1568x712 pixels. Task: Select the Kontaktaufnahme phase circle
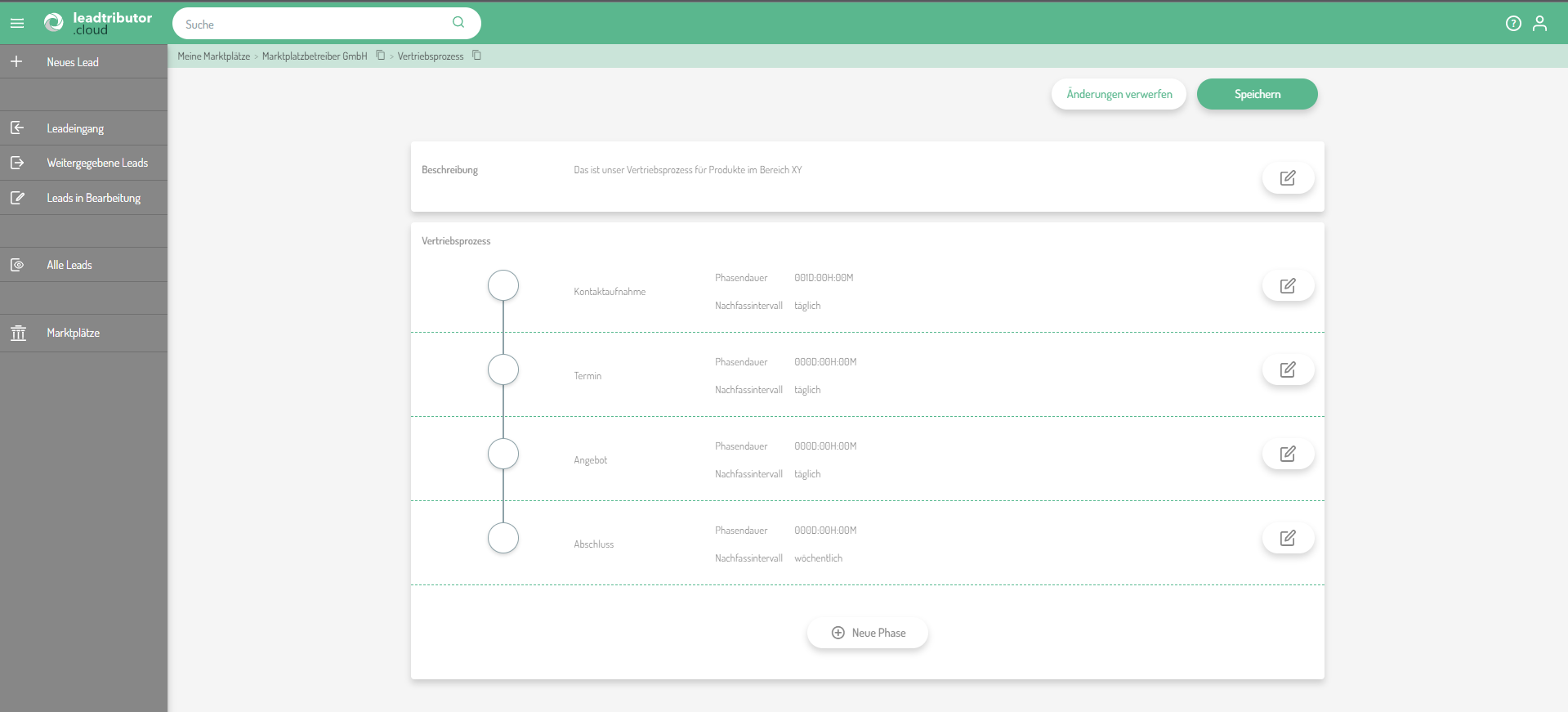[503, 286]
